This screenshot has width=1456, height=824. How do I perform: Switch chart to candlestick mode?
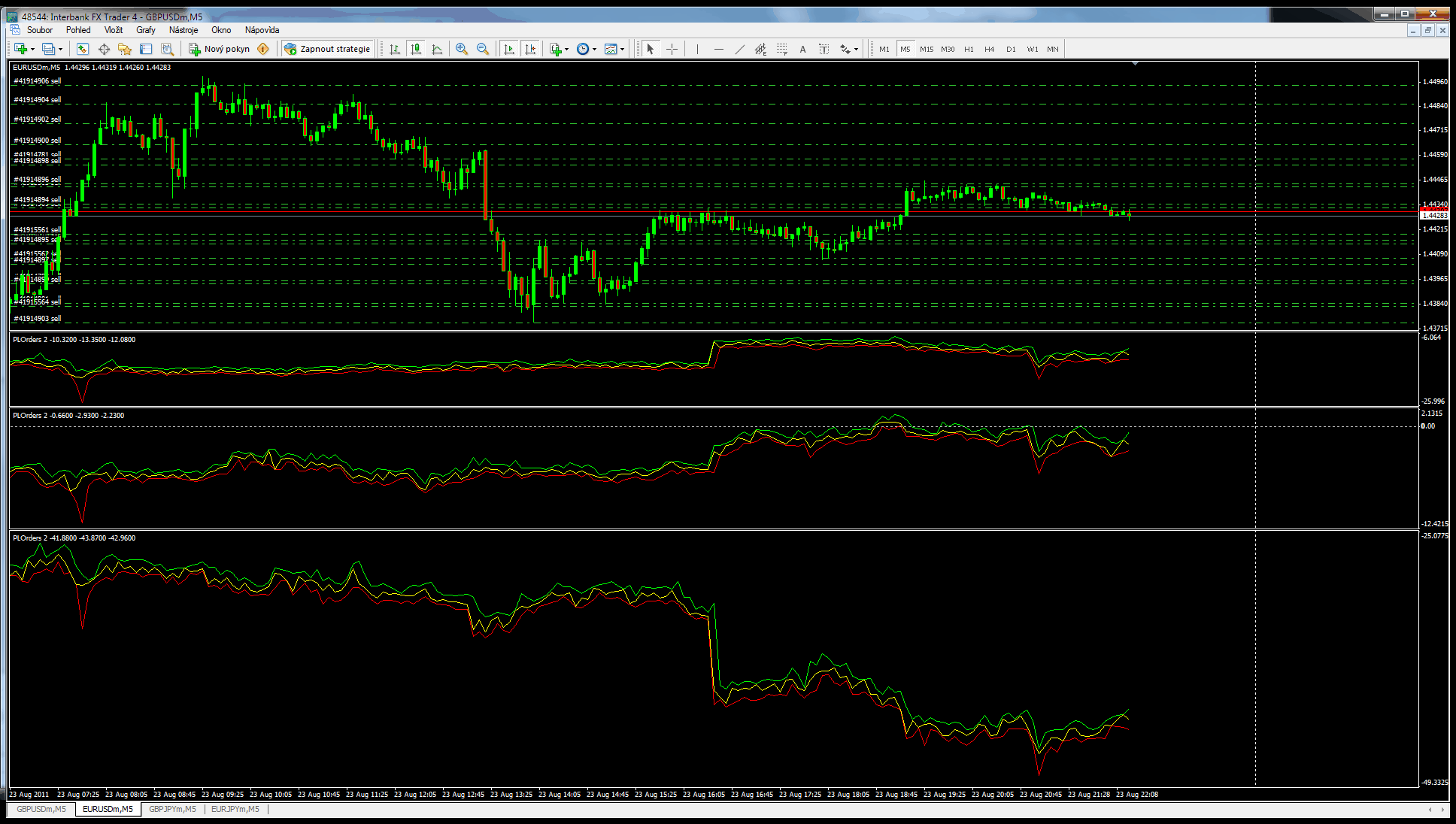(x=416, y=49)
